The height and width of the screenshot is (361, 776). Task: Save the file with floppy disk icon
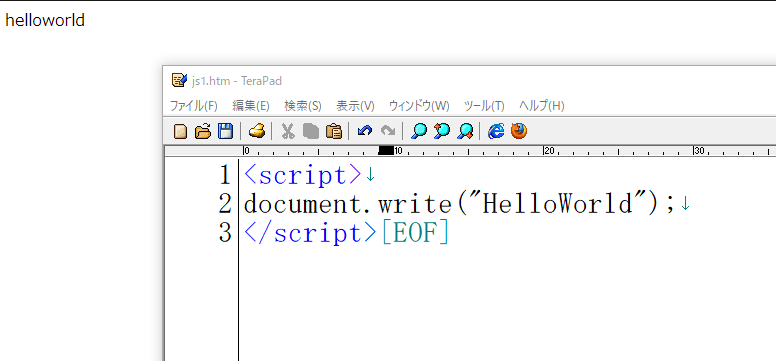coord(225,131)
